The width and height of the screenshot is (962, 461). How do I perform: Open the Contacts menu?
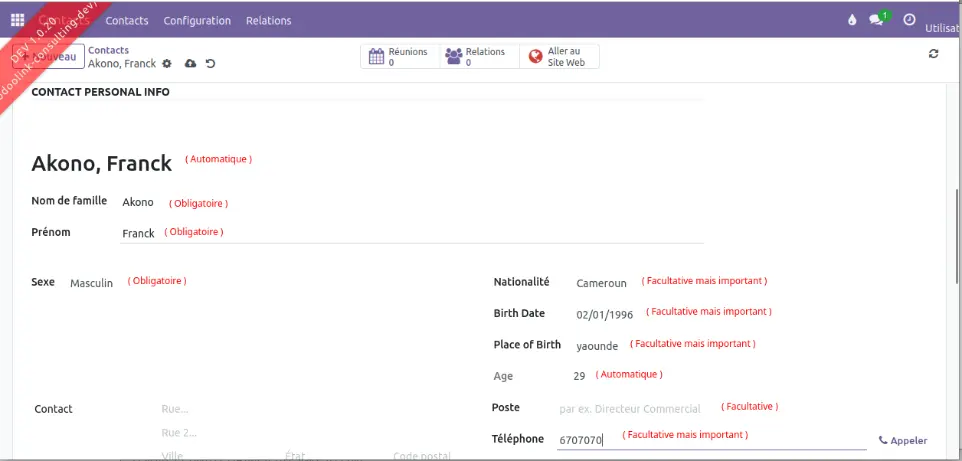127,20
